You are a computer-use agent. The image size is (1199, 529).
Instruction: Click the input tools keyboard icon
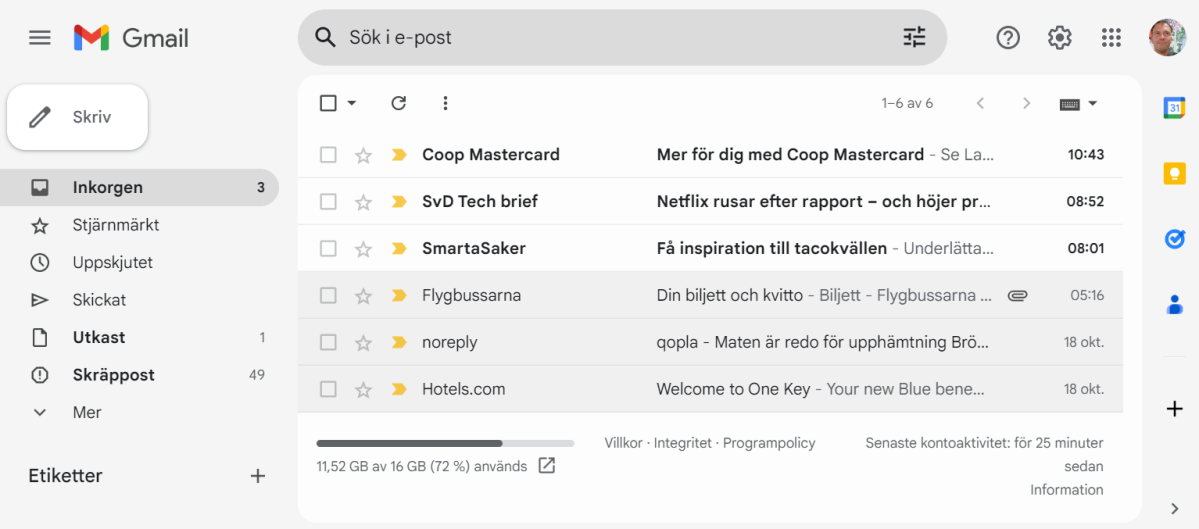tap(1070, 104)
